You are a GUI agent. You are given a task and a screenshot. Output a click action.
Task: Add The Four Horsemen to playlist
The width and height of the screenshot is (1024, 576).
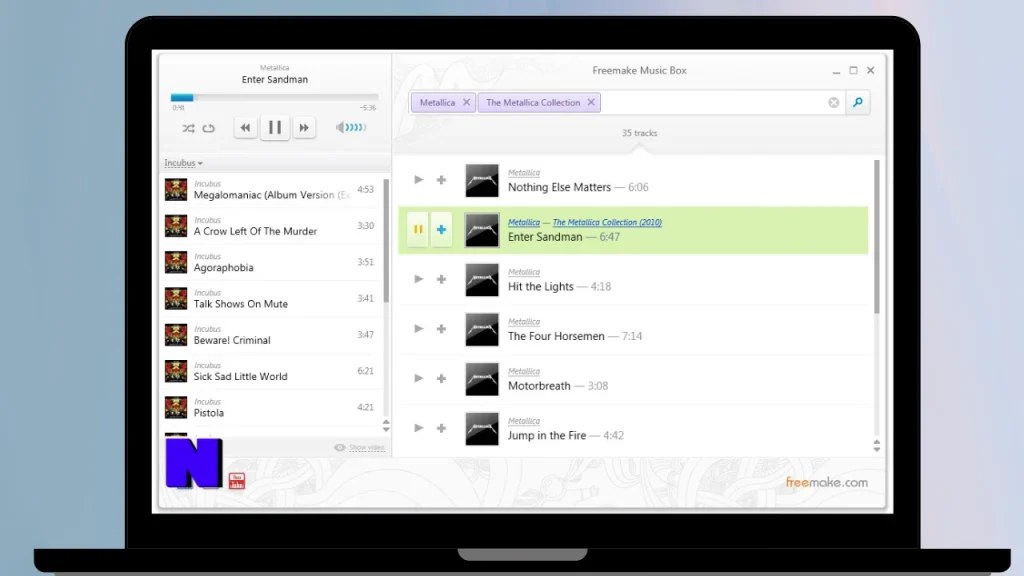pos(441,328)
